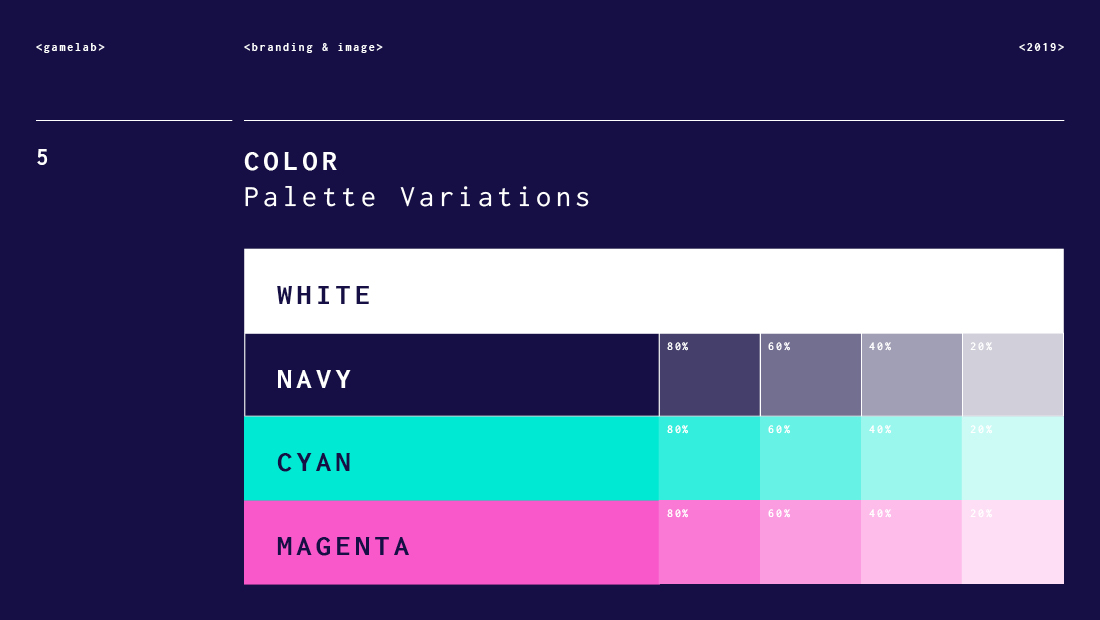This screenshot has width=1100, height=620.
Task: Click the <2019> year label
Action: pos(1041,47)
